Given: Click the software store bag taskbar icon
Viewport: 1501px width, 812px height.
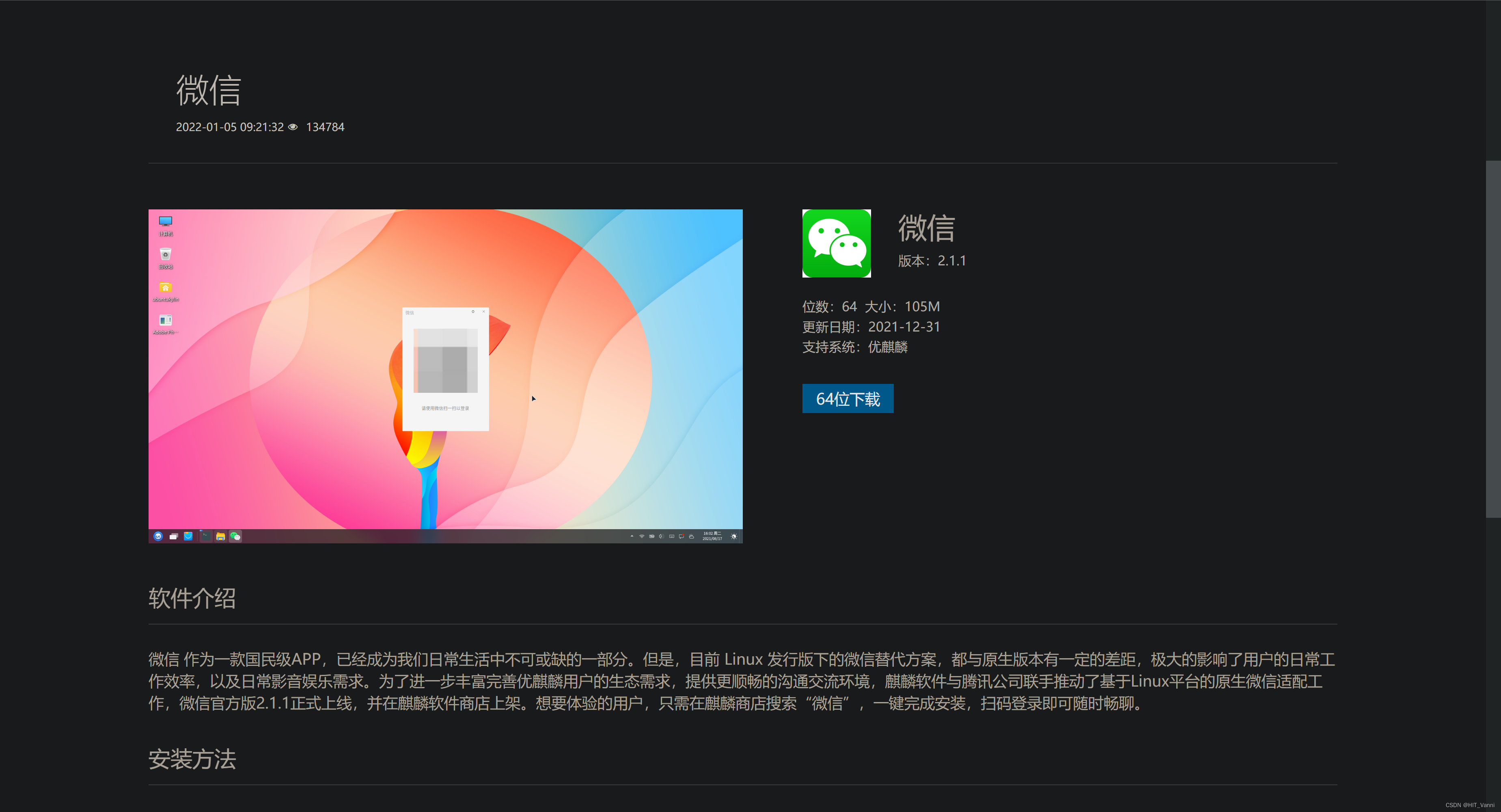Looking at the screenshot, I should [x=188, y=536].
